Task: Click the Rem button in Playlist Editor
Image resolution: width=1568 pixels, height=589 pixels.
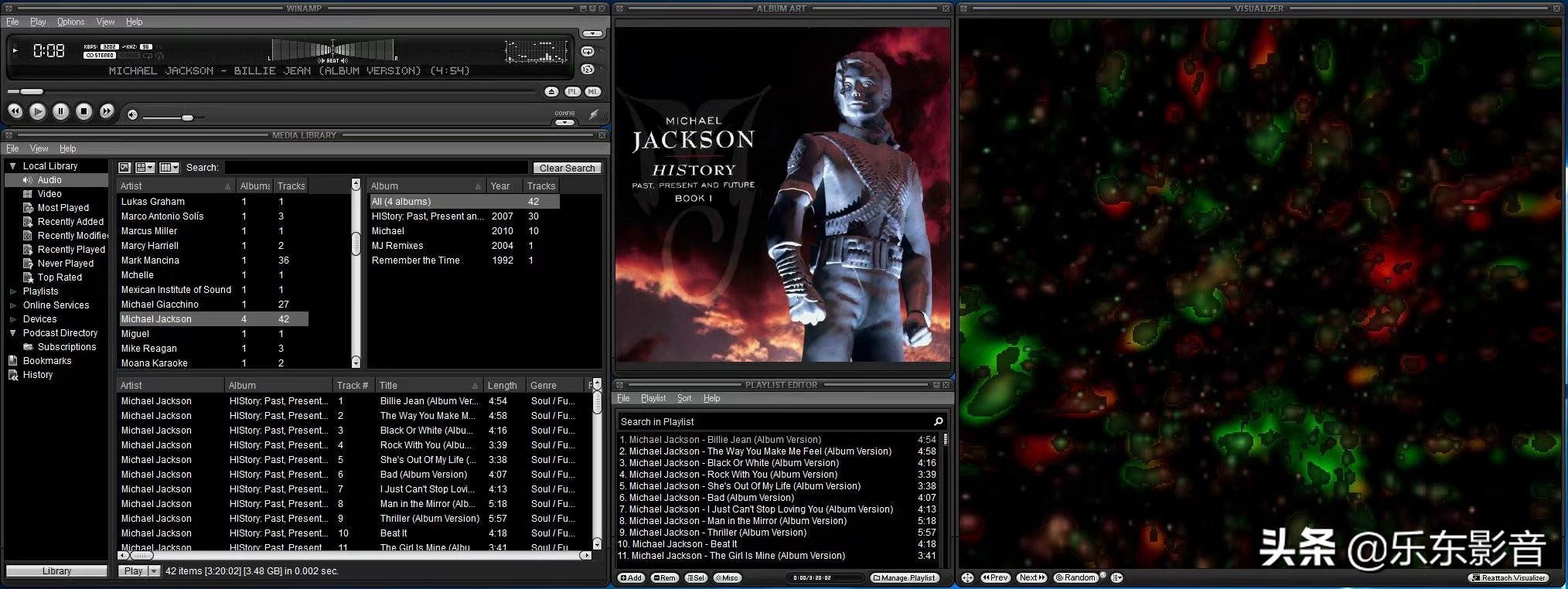Action: pos(664,577)
